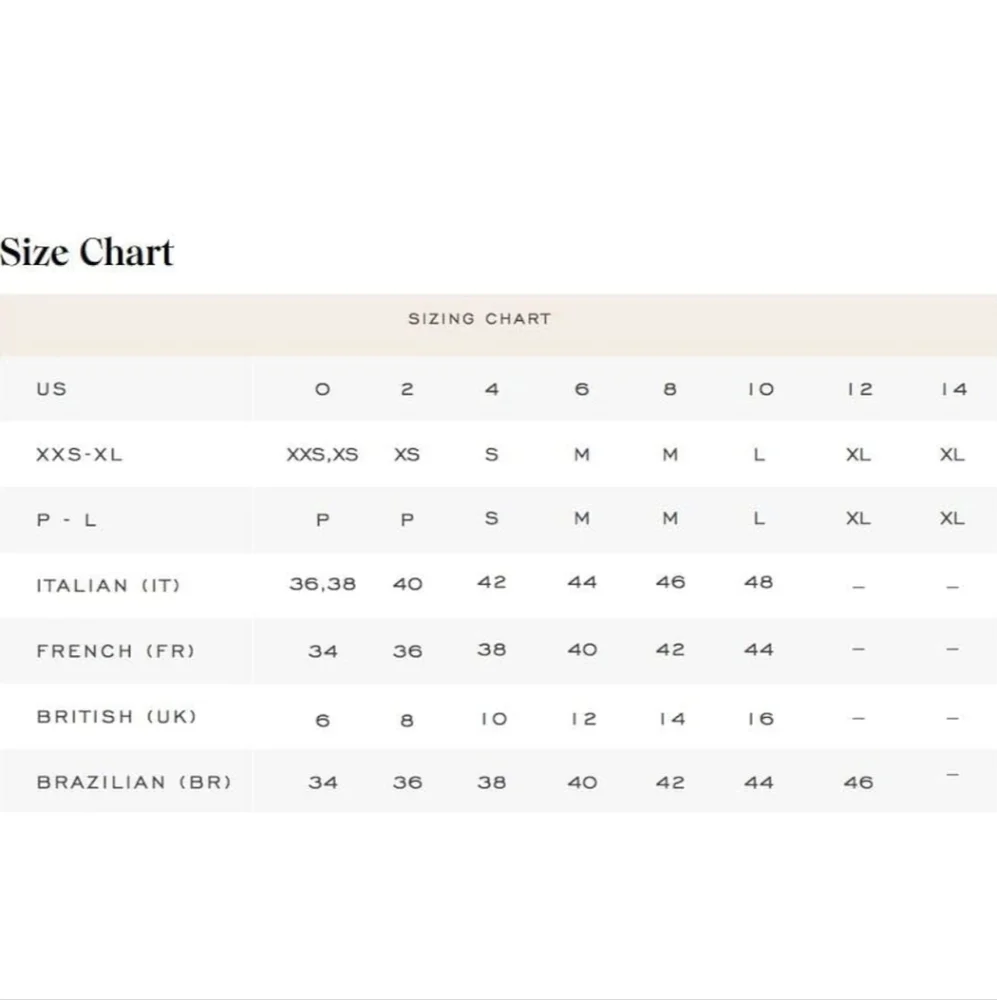Click "L" in the XXS-XL row
This screenshot has height=1000, width=997.
pos(759,455)
